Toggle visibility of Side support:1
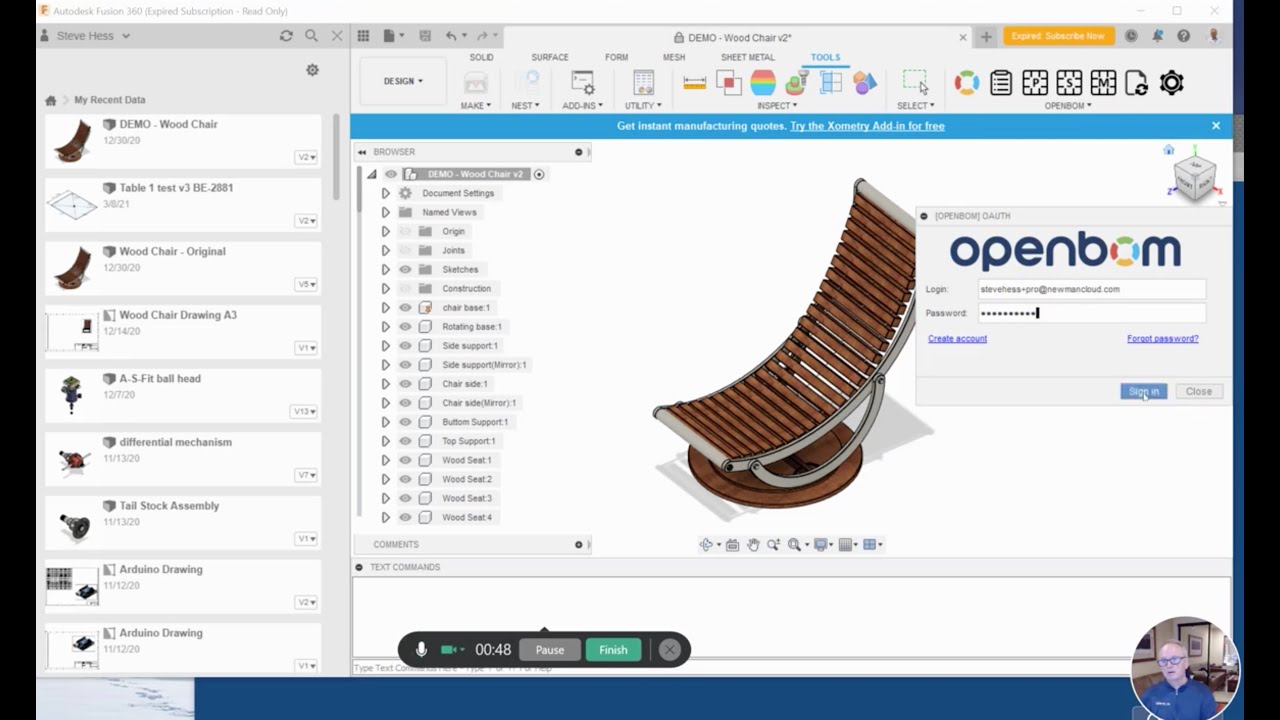1280x720 pixels. (x=405, y=346)
